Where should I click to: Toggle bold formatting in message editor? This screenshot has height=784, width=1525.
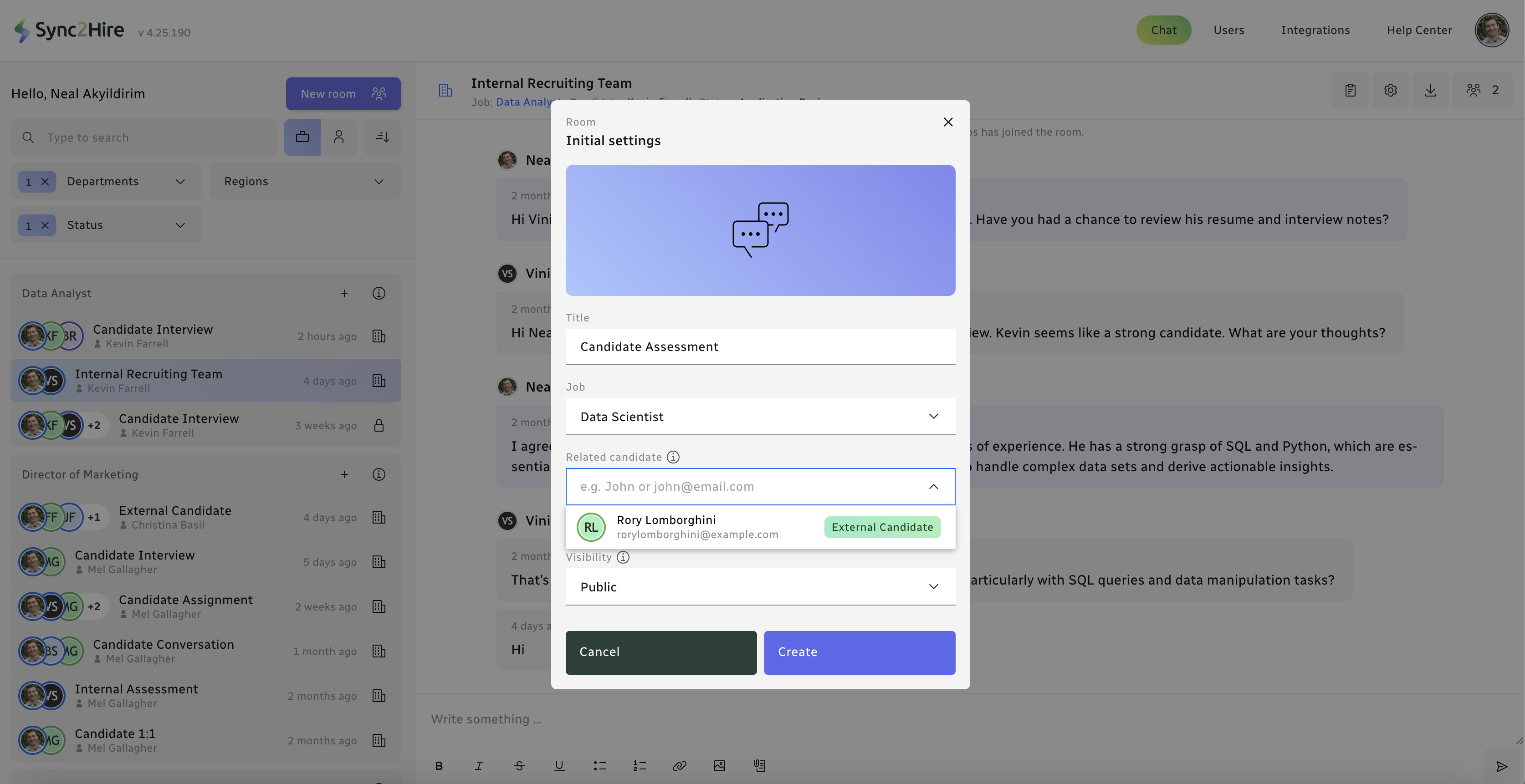coord(439,766)
